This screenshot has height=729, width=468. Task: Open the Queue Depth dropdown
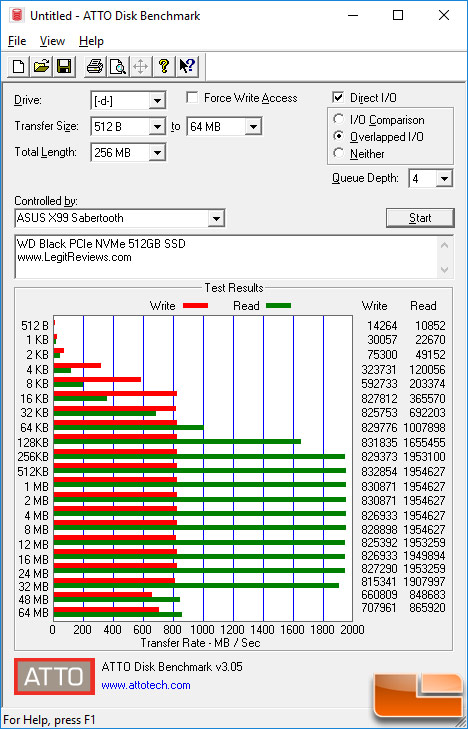pyautogui.click(x=444, y=179)
